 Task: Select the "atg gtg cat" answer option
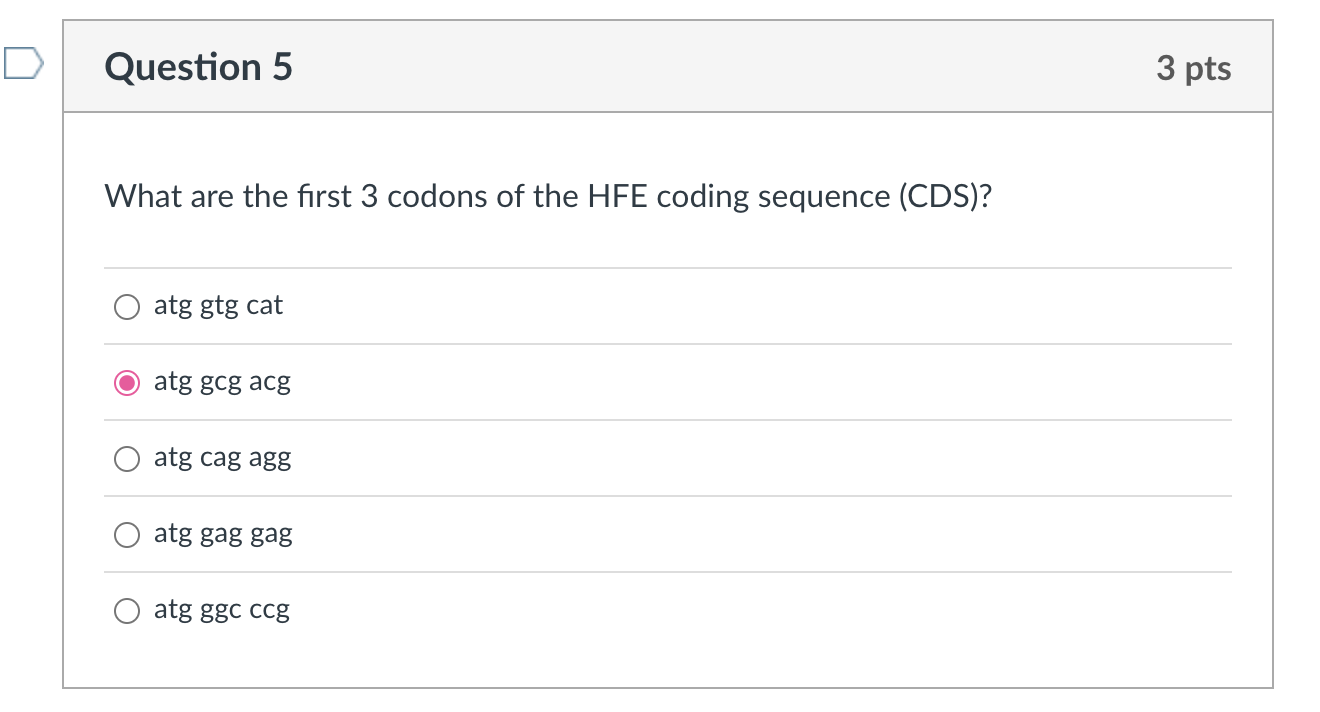coord(126,306)
